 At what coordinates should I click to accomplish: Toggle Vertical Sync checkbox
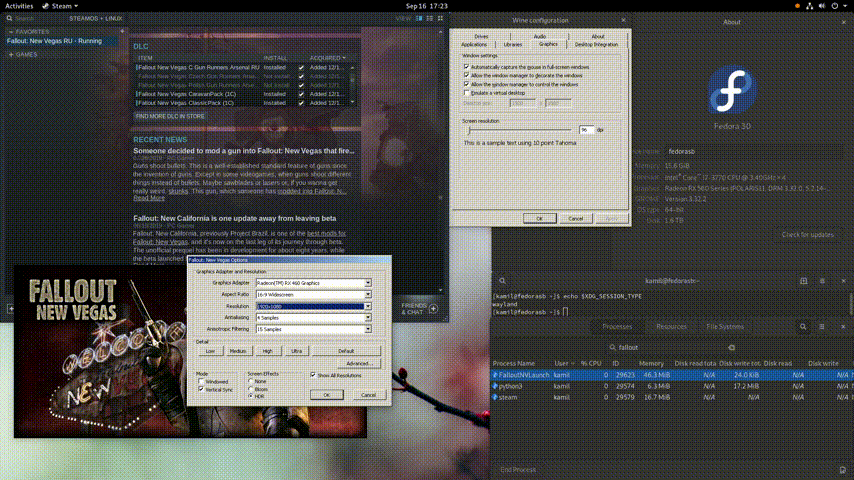coord(202,390)
